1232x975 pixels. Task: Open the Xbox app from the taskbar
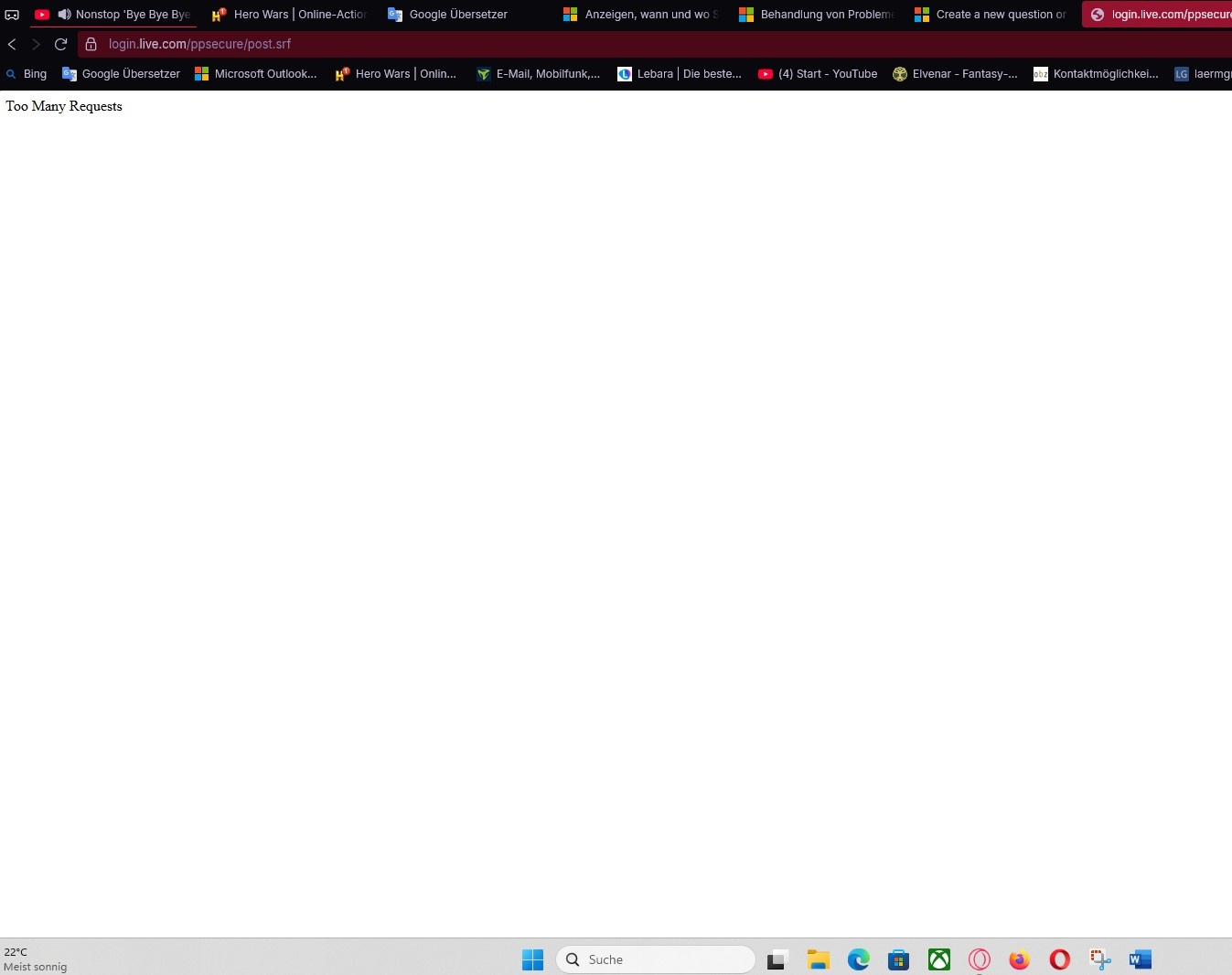(x=938, y=959)
